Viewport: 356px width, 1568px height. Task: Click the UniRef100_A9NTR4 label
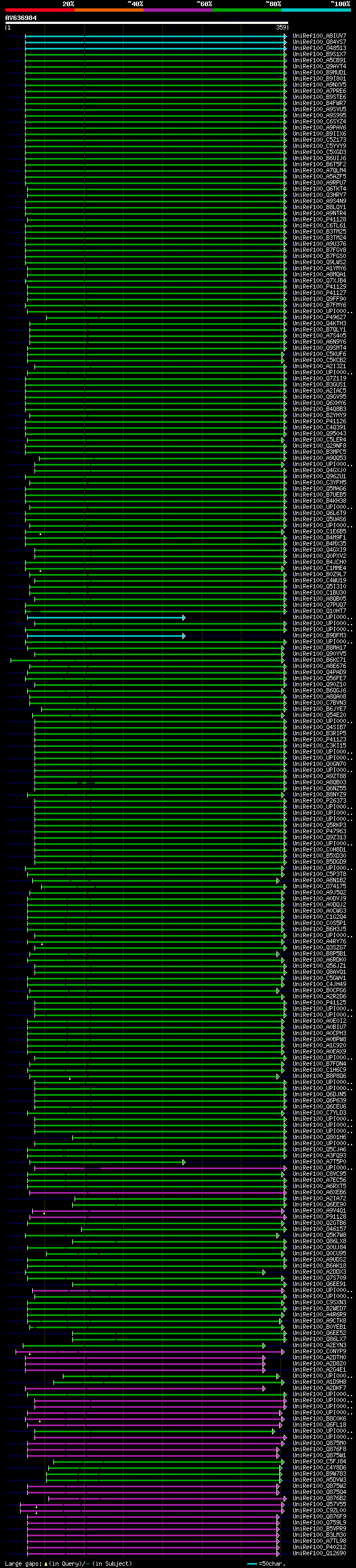[319, 213]
